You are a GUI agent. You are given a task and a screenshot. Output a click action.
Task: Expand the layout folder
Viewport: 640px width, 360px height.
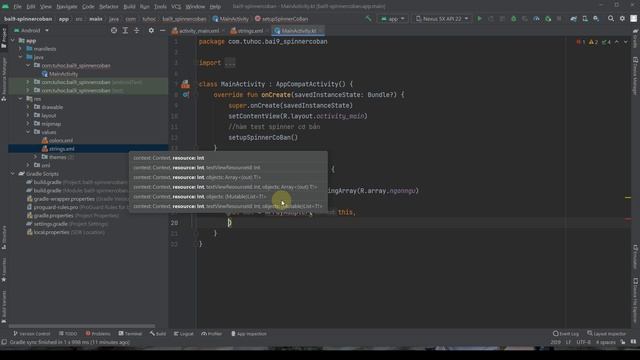tap(28, 116)
